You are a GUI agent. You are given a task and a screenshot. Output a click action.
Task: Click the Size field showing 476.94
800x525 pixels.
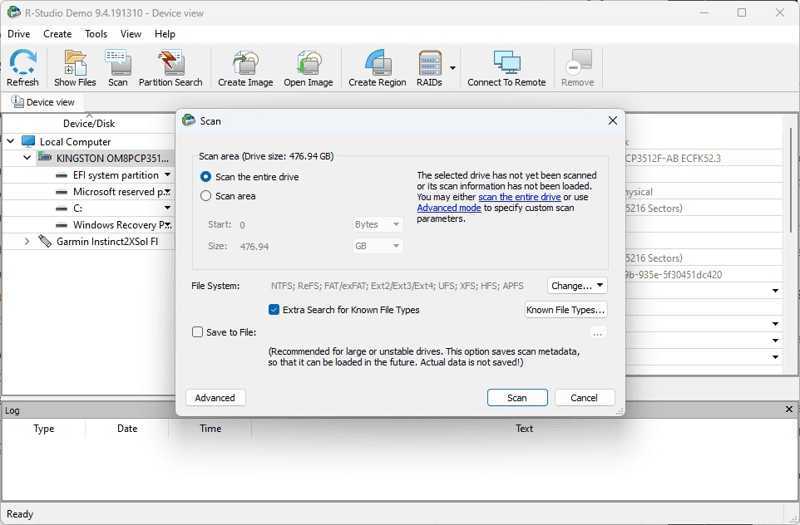(291, 246)
